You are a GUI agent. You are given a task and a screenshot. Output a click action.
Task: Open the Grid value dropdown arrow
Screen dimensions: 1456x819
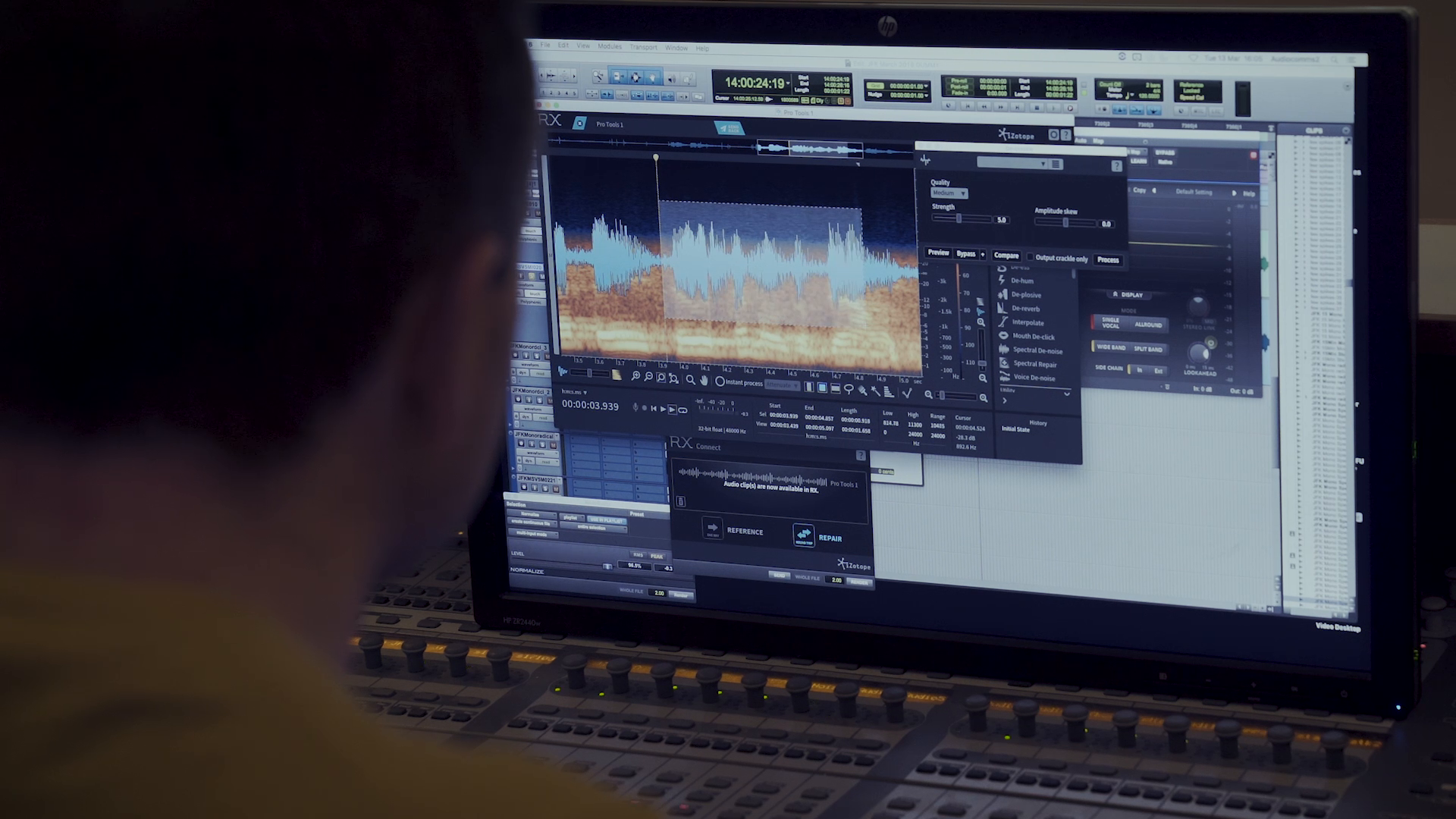(x=926, y=86)
